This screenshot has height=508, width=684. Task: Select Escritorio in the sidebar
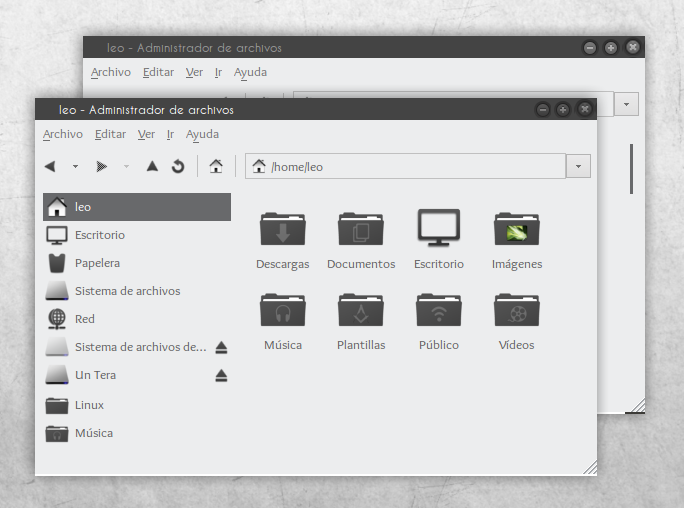(137, 235)
